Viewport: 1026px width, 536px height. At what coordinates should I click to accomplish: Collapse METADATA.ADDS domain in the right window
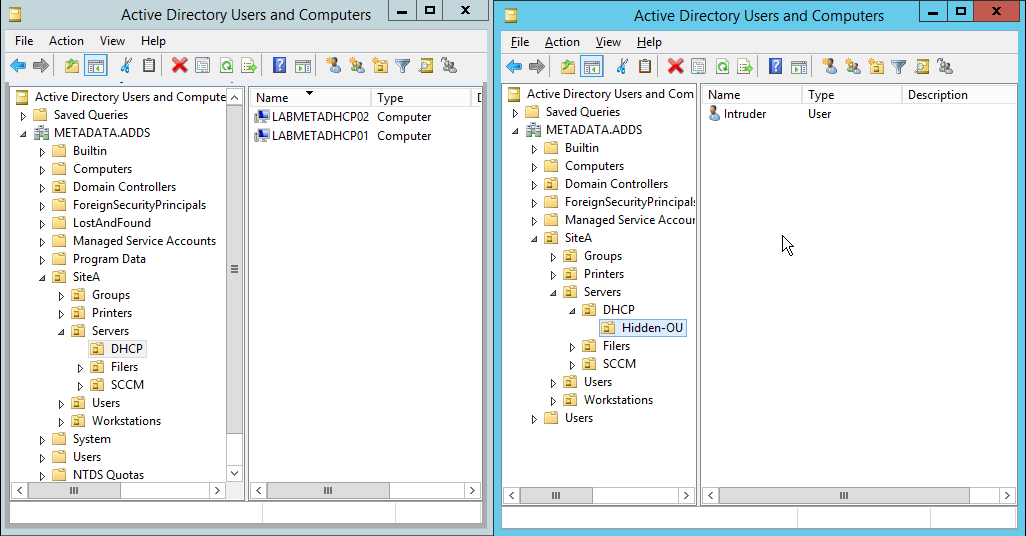point(516,131)
